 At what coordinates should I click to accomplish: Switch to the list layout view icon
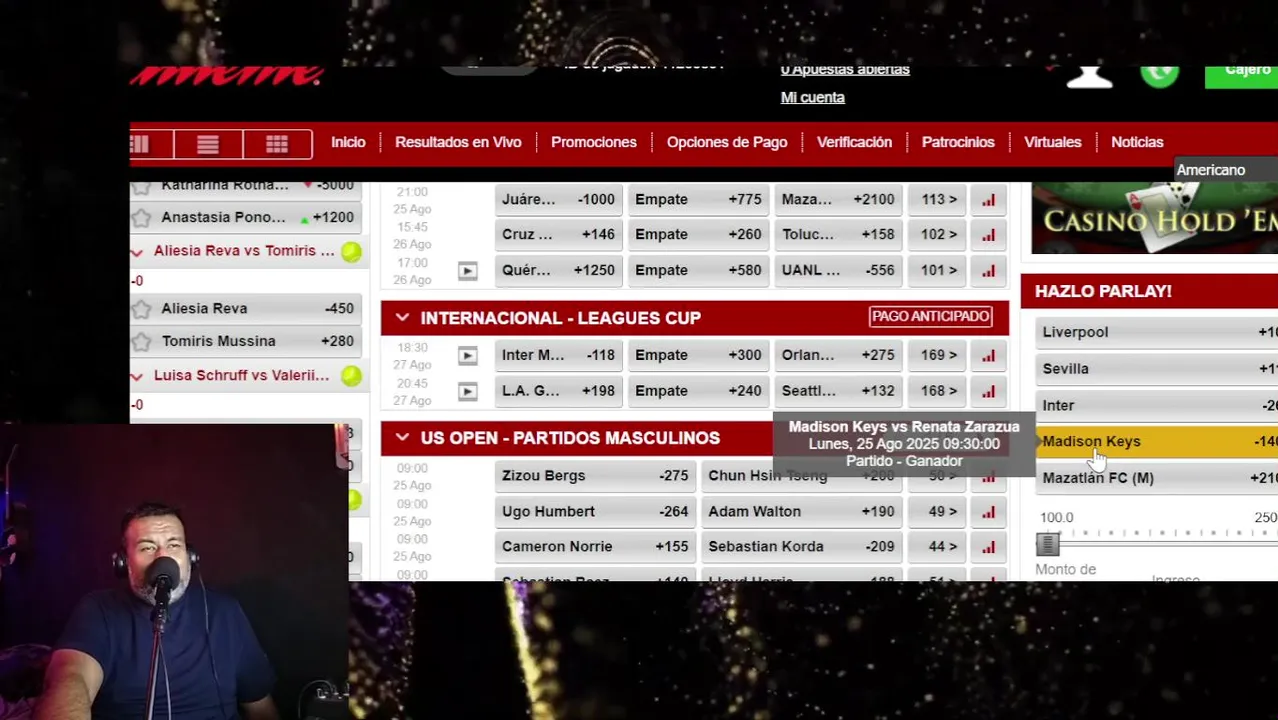208,145
